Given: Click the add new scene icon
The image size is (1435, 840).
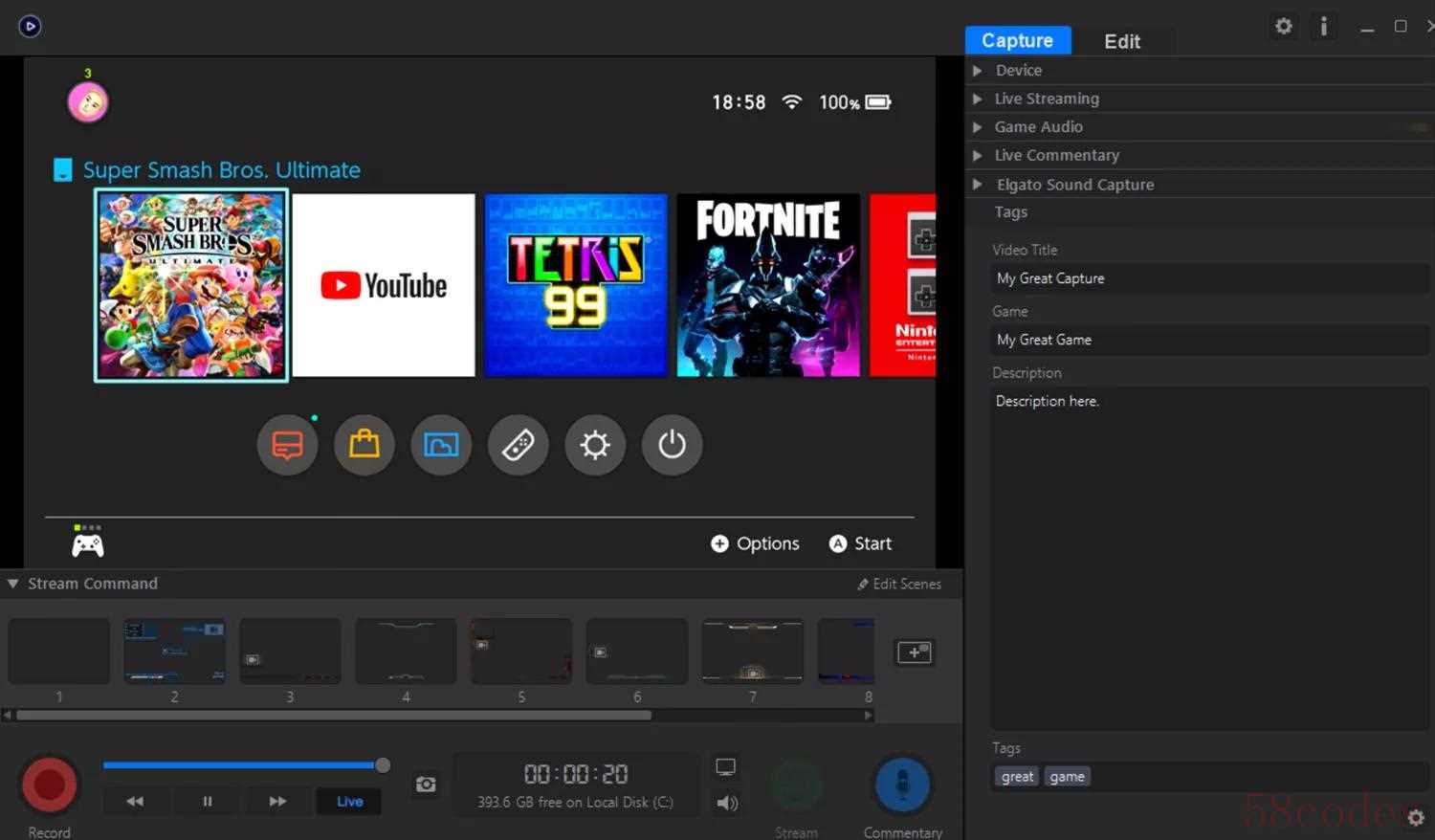Looking at the screenshot, I should [x=914, y=652].
